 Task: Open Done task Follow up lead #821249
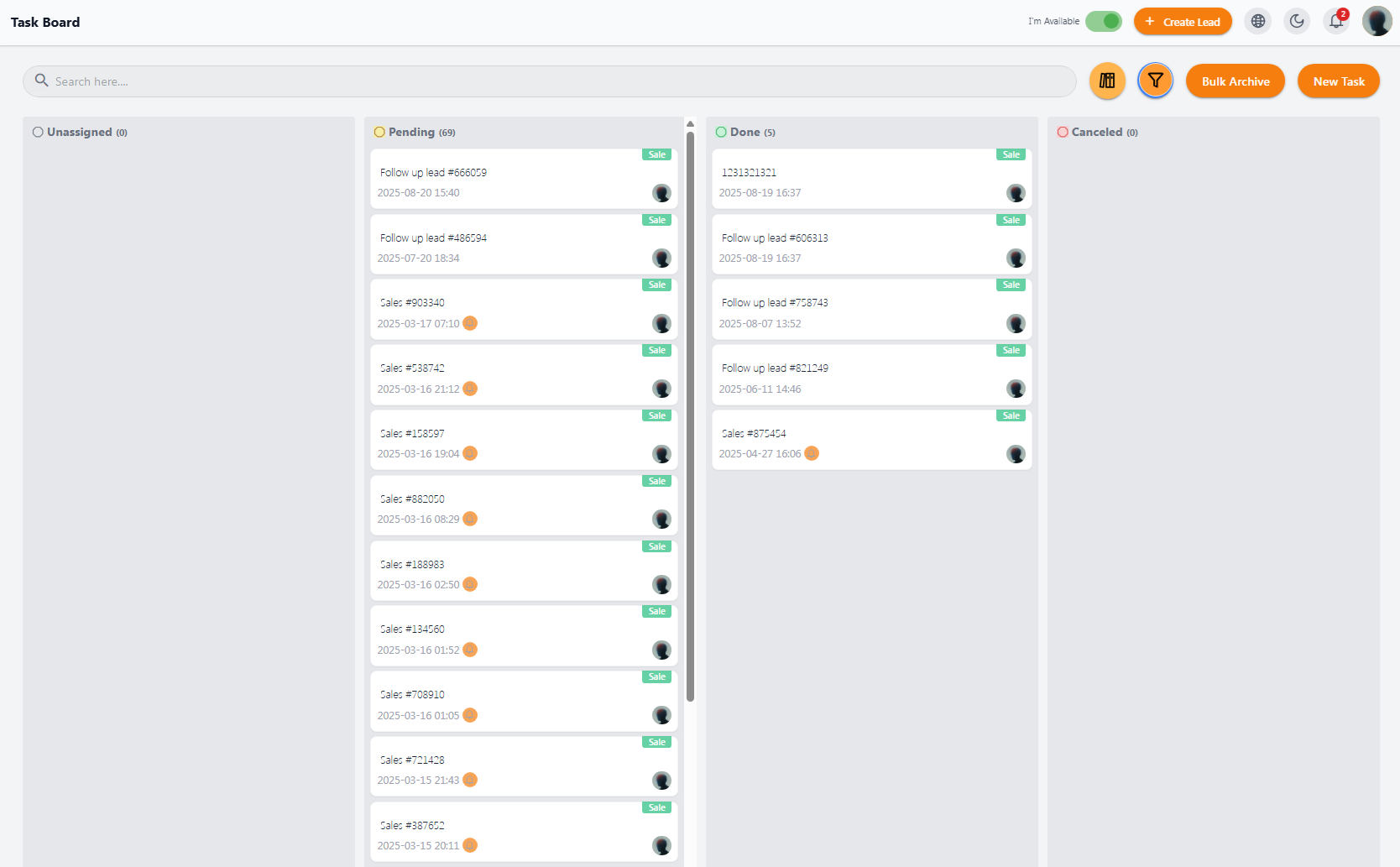(x=872, y=375)
